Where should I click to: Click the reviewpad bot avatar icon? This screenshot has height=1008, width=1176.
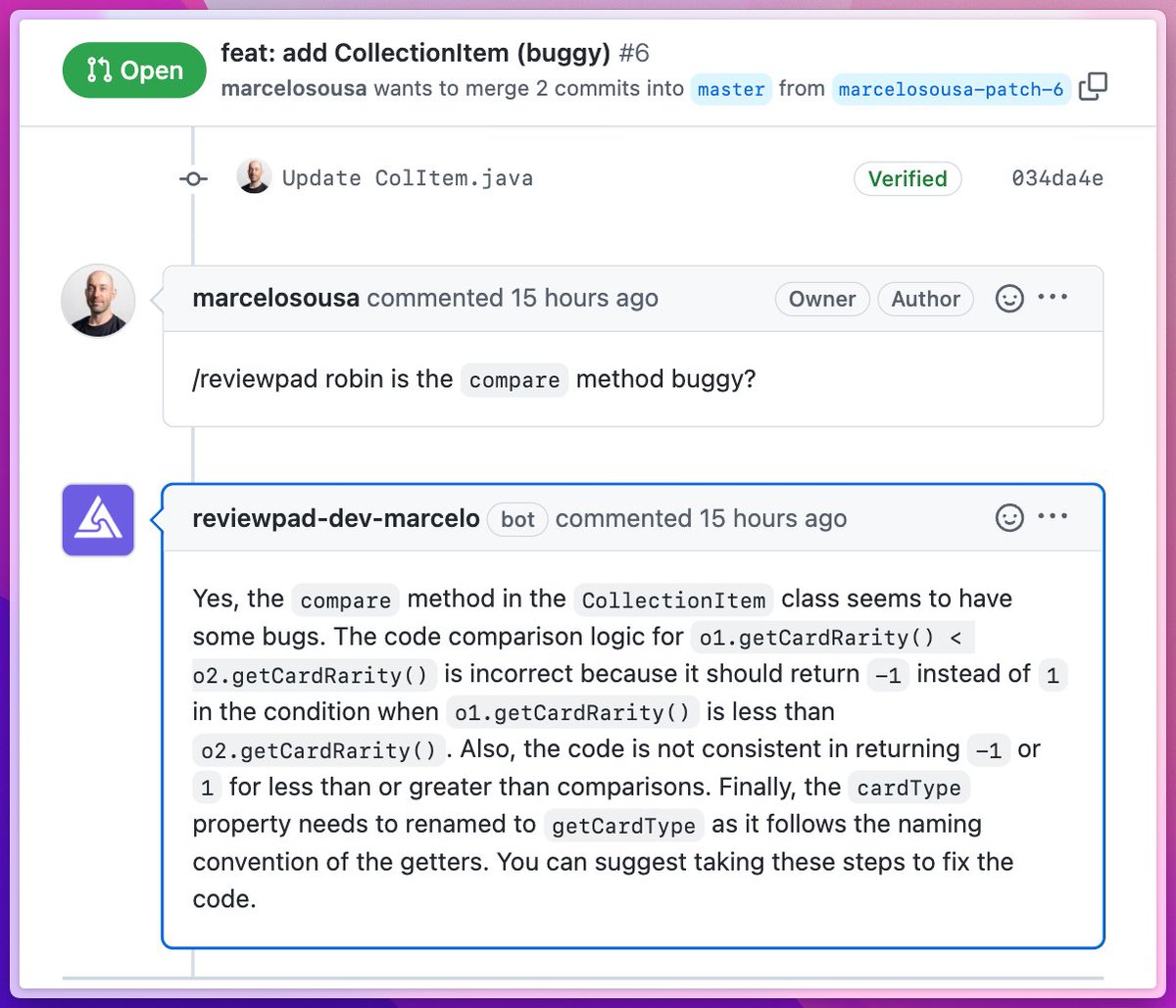point(98,520)
